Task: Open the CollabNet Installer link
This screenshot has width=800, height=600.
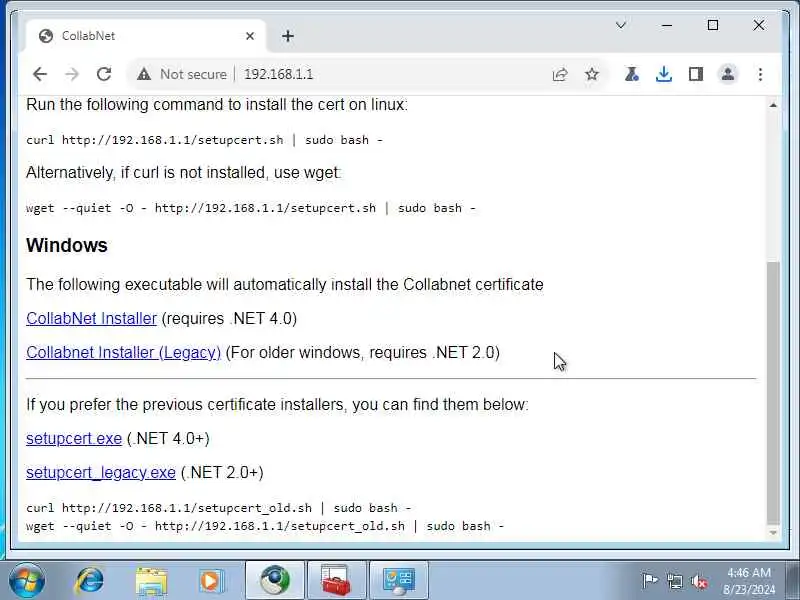Action: coord(91,318)
